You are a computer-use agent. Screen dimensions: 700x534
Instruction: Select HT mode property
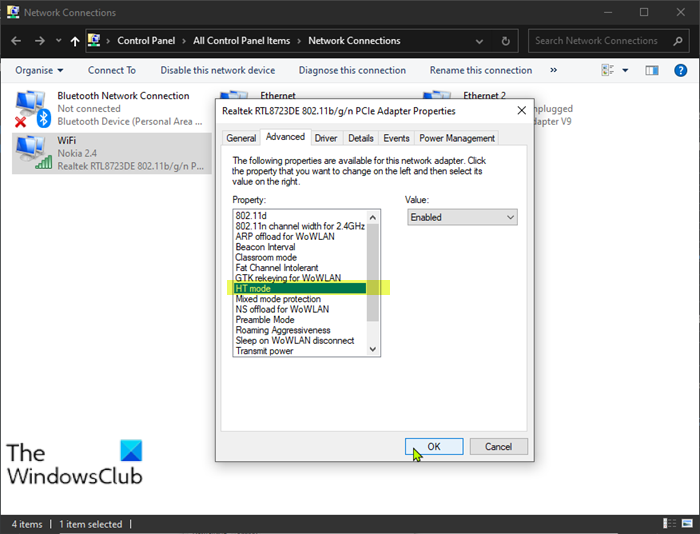300,288
